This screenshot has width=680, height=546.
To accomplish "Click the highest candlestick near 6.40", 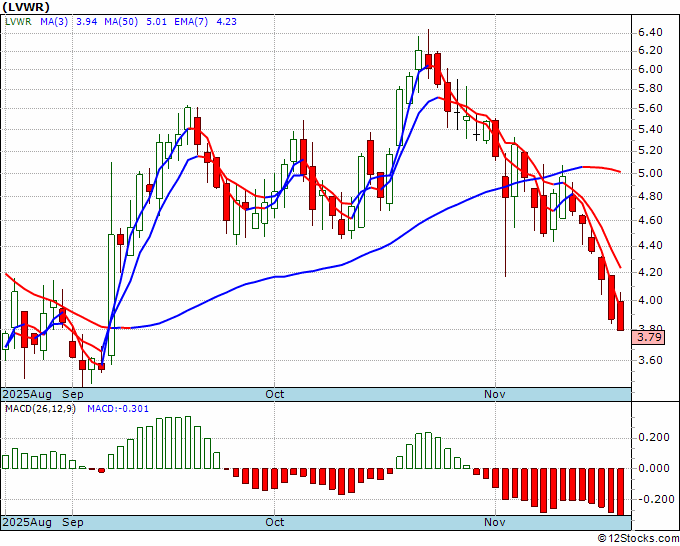I will (428, 54).
